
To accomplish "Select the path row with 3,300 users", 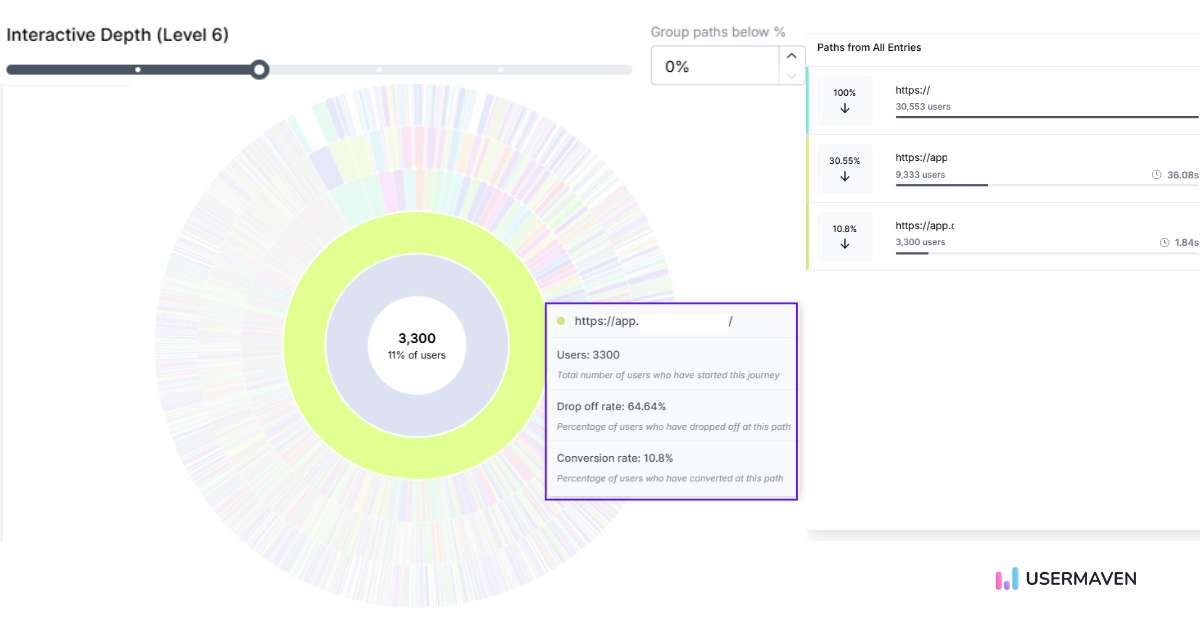I will click(x=1000, y=236).
